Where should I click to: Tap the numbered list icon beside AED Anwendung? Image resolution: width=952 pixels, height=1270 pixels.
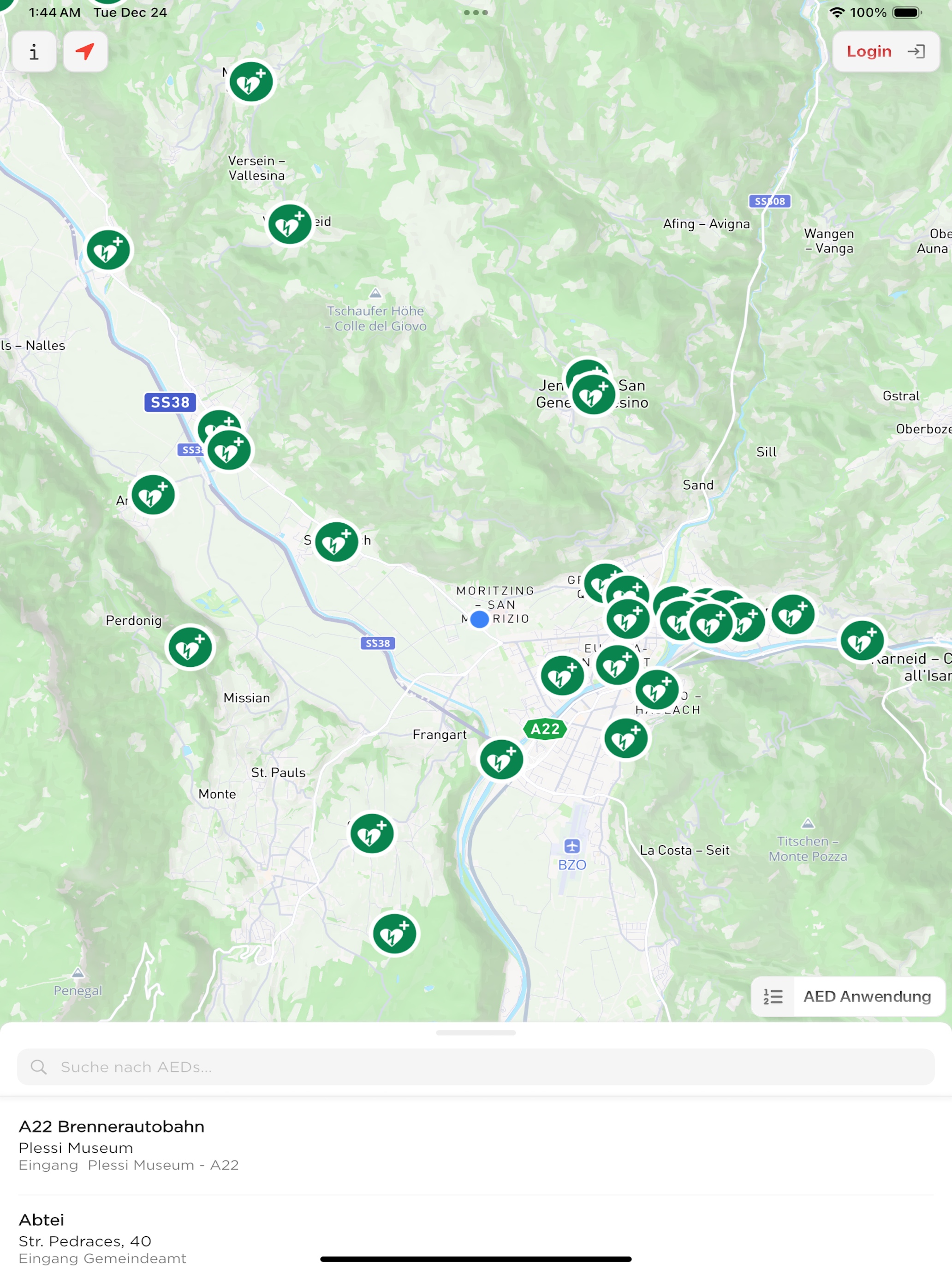coord(773,997)
